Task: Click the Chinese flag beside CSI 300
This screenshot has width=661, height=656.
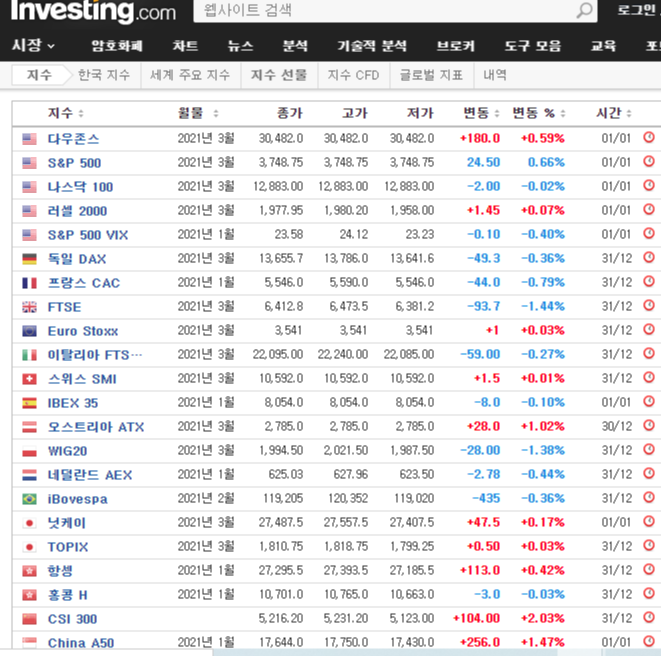Action: point(29,619)
